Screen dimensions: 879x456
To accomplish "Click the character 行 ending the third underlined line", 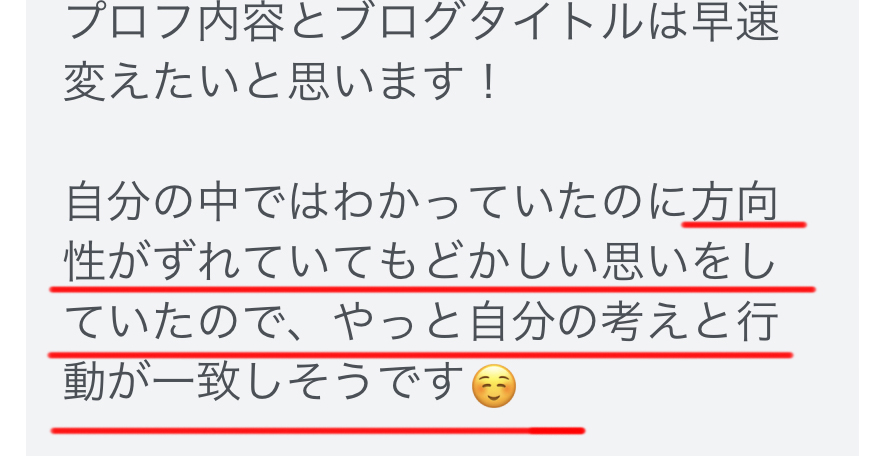I will 758,323.
